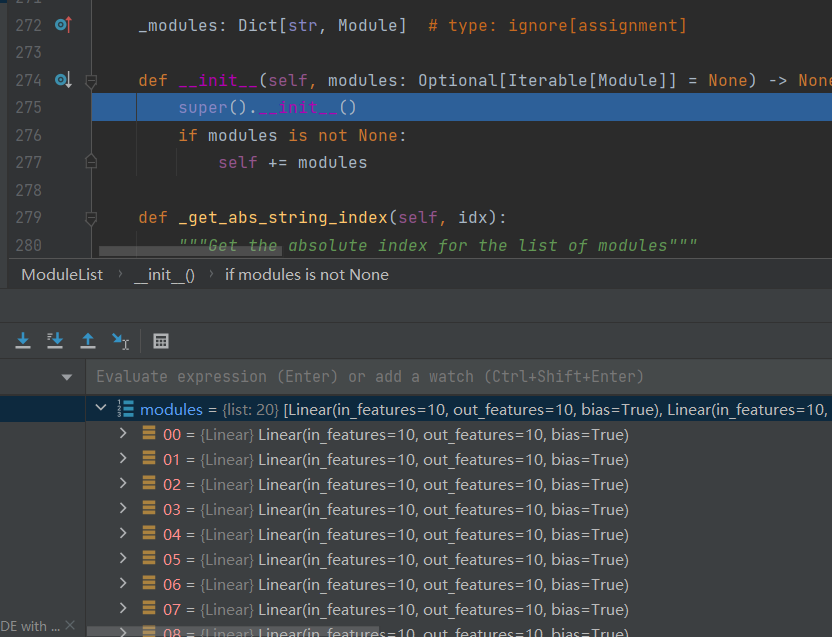Expand list element 05 in the debugger
The image size is (832, 637).
coord(122,559)
